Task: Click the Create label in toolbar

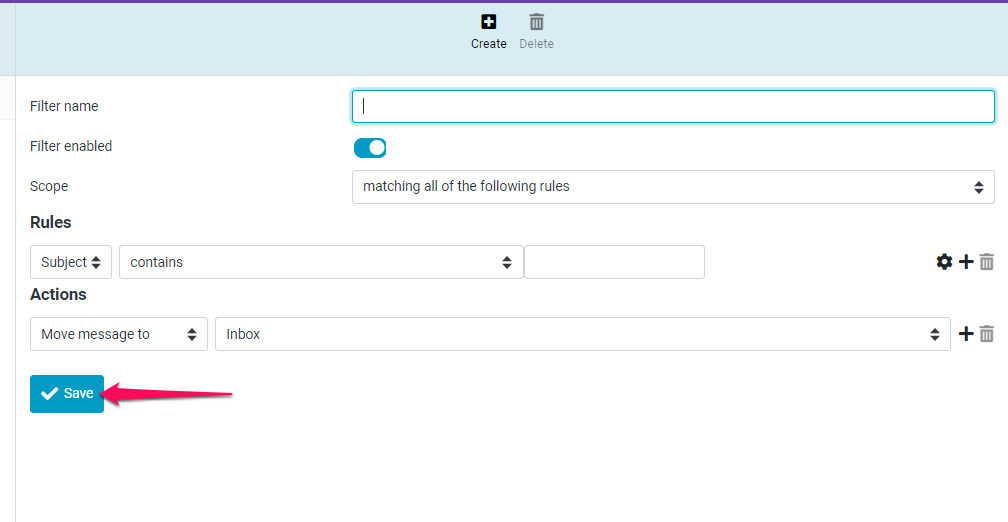Action: [x=489, y=44]
